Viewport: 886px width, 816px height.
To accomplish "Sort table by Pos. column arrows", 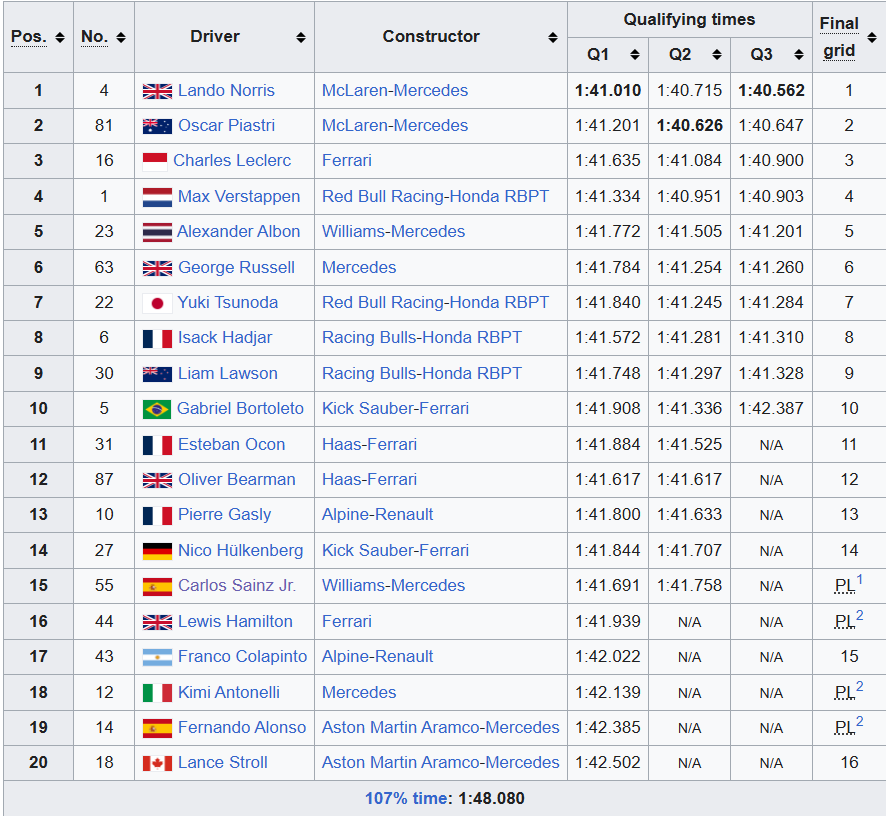I will click(x=60, y=37).
